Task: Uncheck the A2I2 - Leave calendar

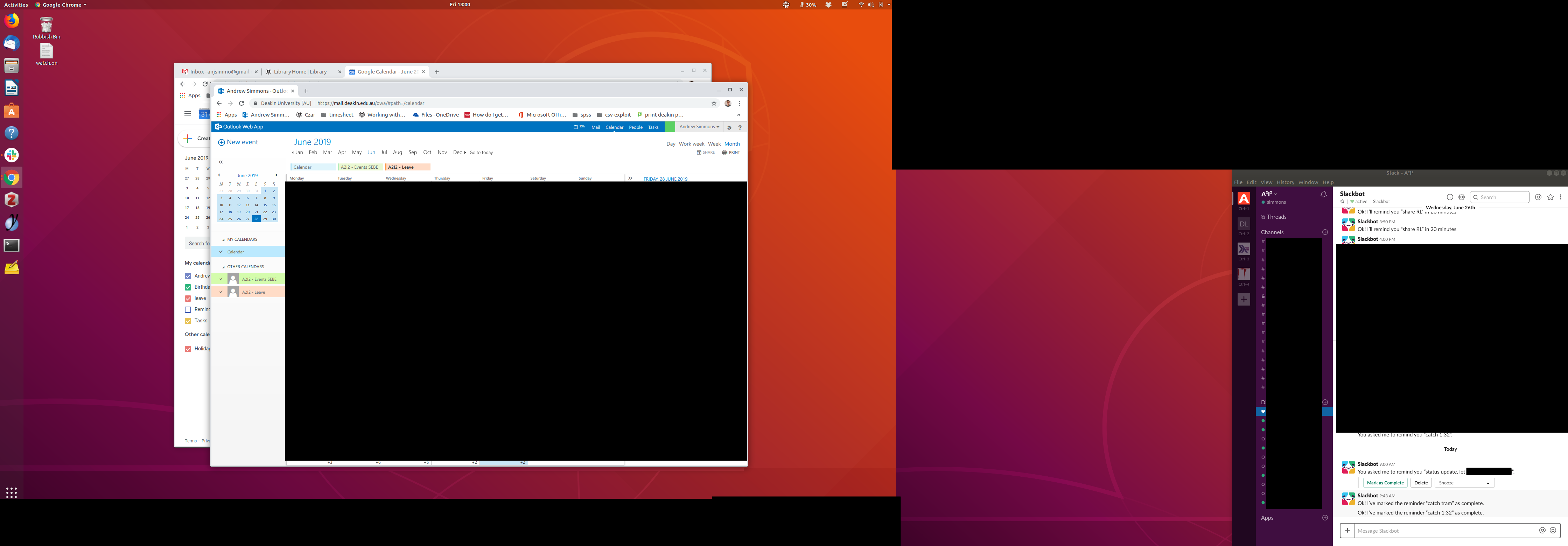Action: 221,292
